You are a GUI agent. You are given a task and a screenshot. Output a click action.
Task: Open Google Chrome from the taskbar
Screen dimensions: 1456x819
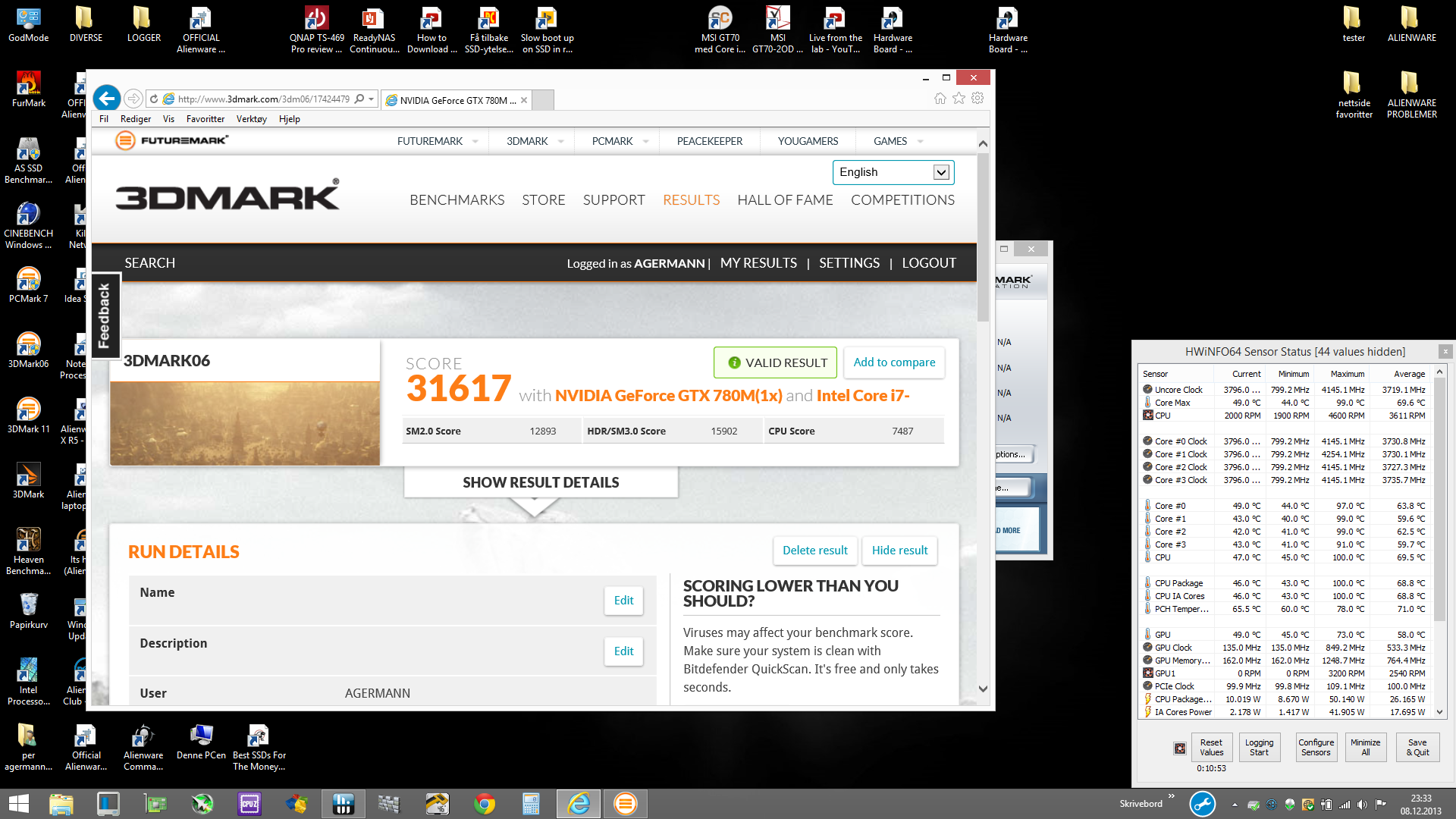[x=485, y=804]
